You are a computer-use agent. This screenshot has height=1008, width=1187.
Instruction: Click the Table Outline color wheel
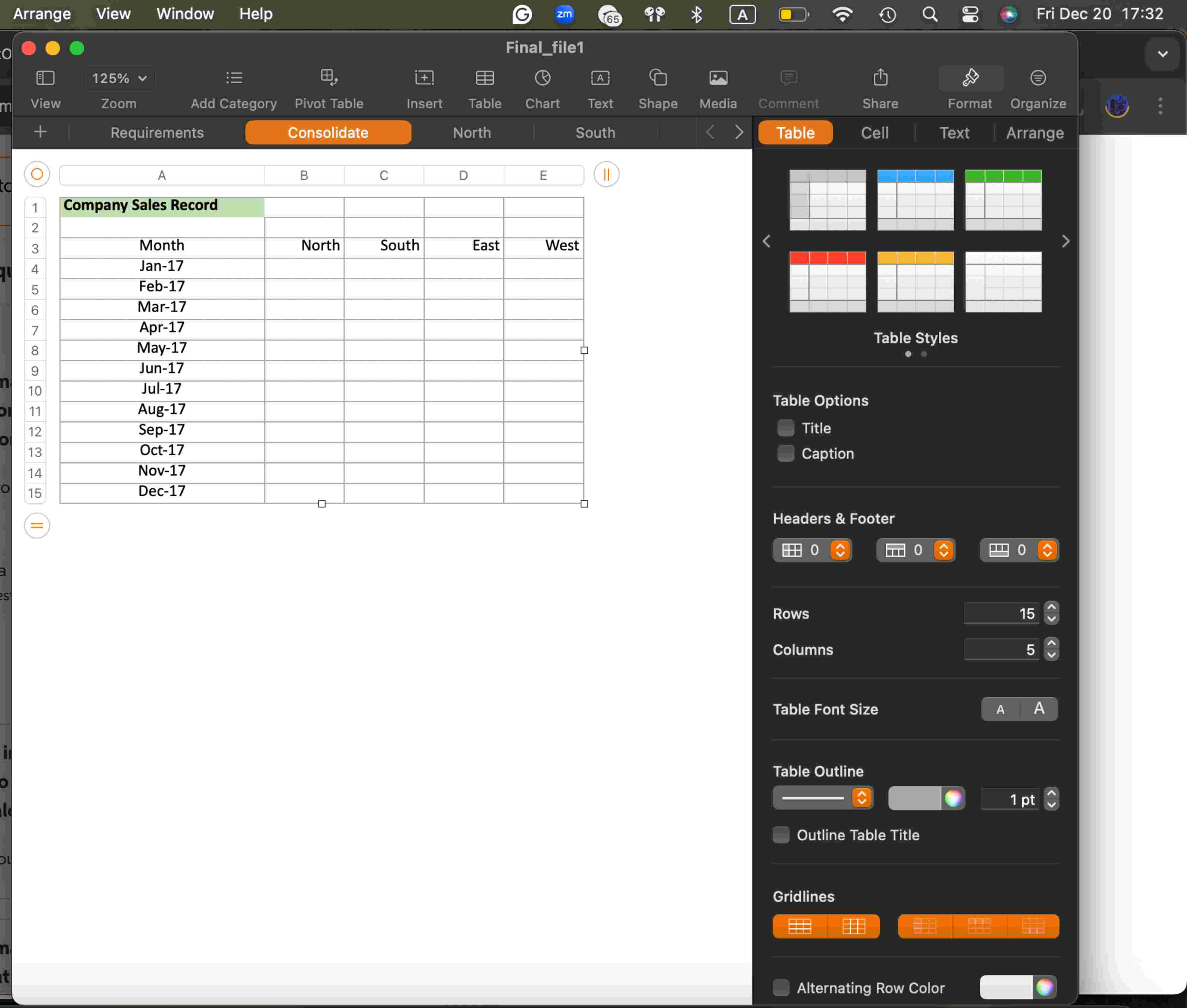tap(953, 798)
